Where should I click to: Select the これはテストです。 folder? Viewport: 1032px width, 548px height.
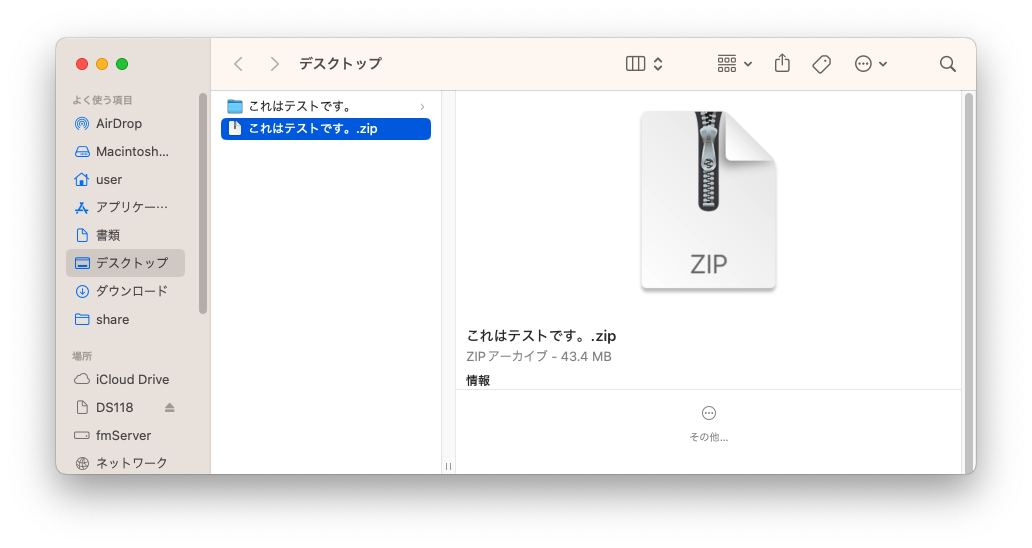326,106
